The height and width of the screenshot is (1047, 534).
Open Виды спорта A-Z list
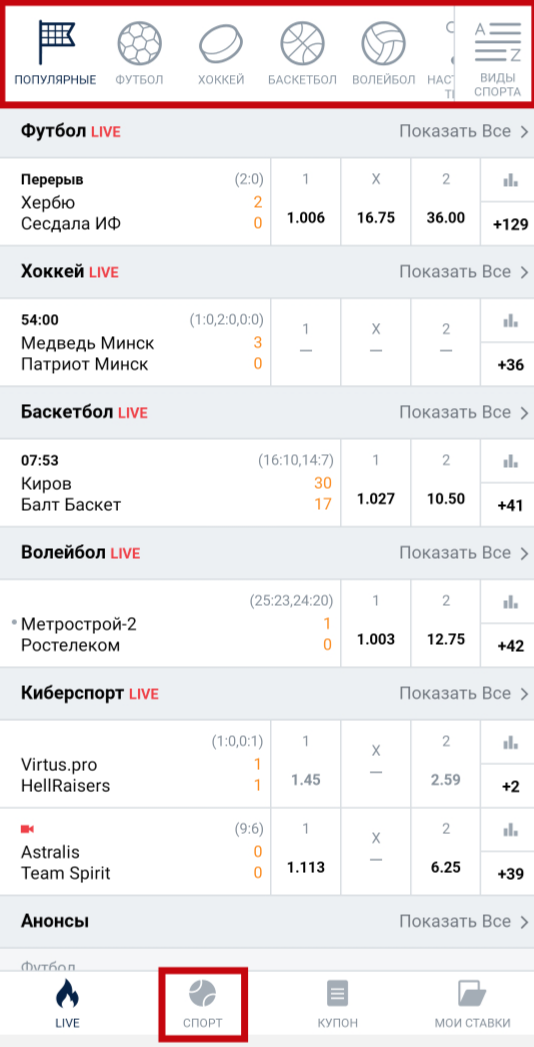[497, 55]
